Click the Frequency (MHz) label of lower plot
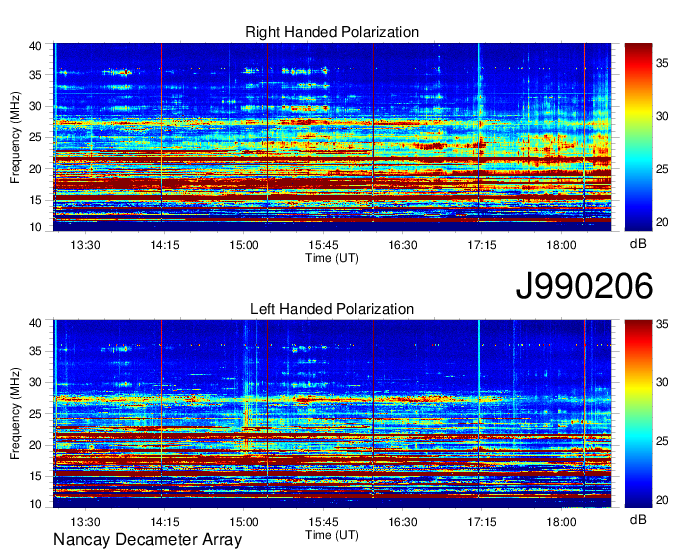 pos(15,414)
